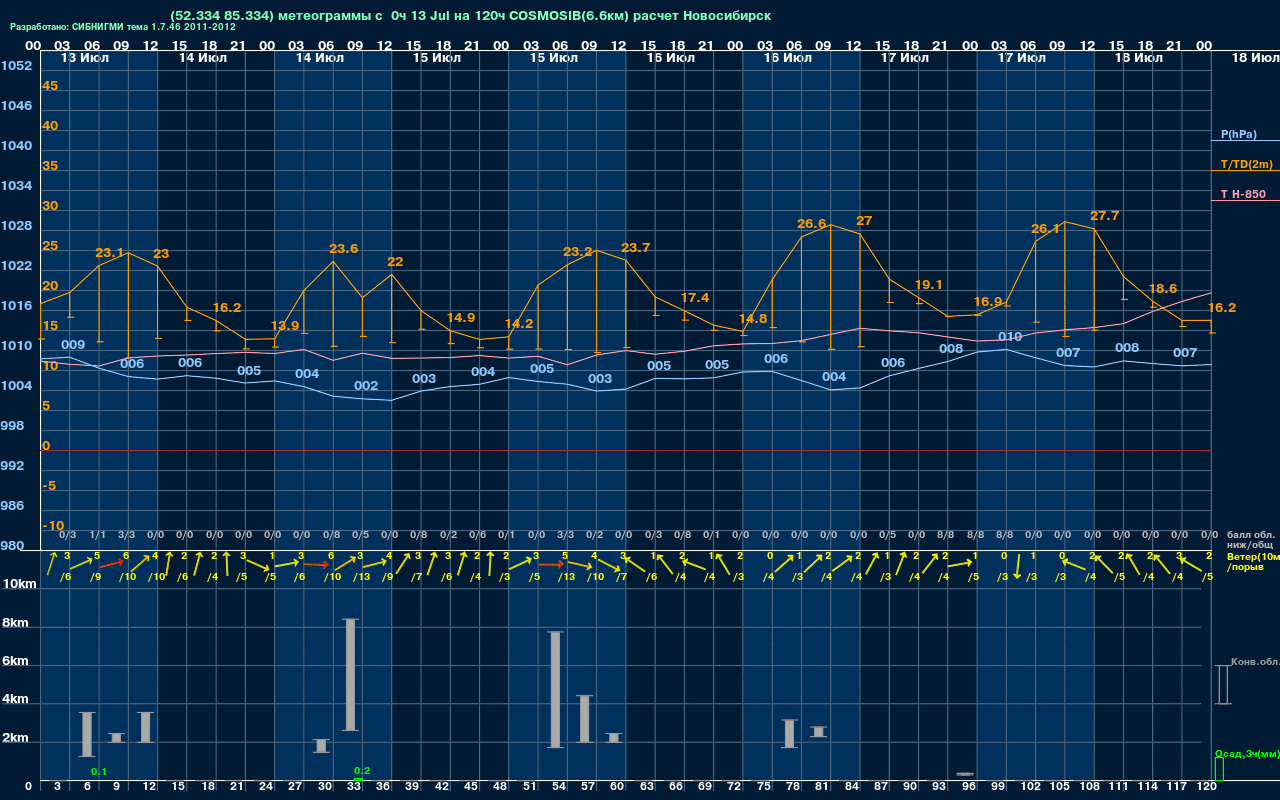Click the -10 temperature axis label
The width and height of the screenshot is (1280, 800).
click(x=53, y=526)
